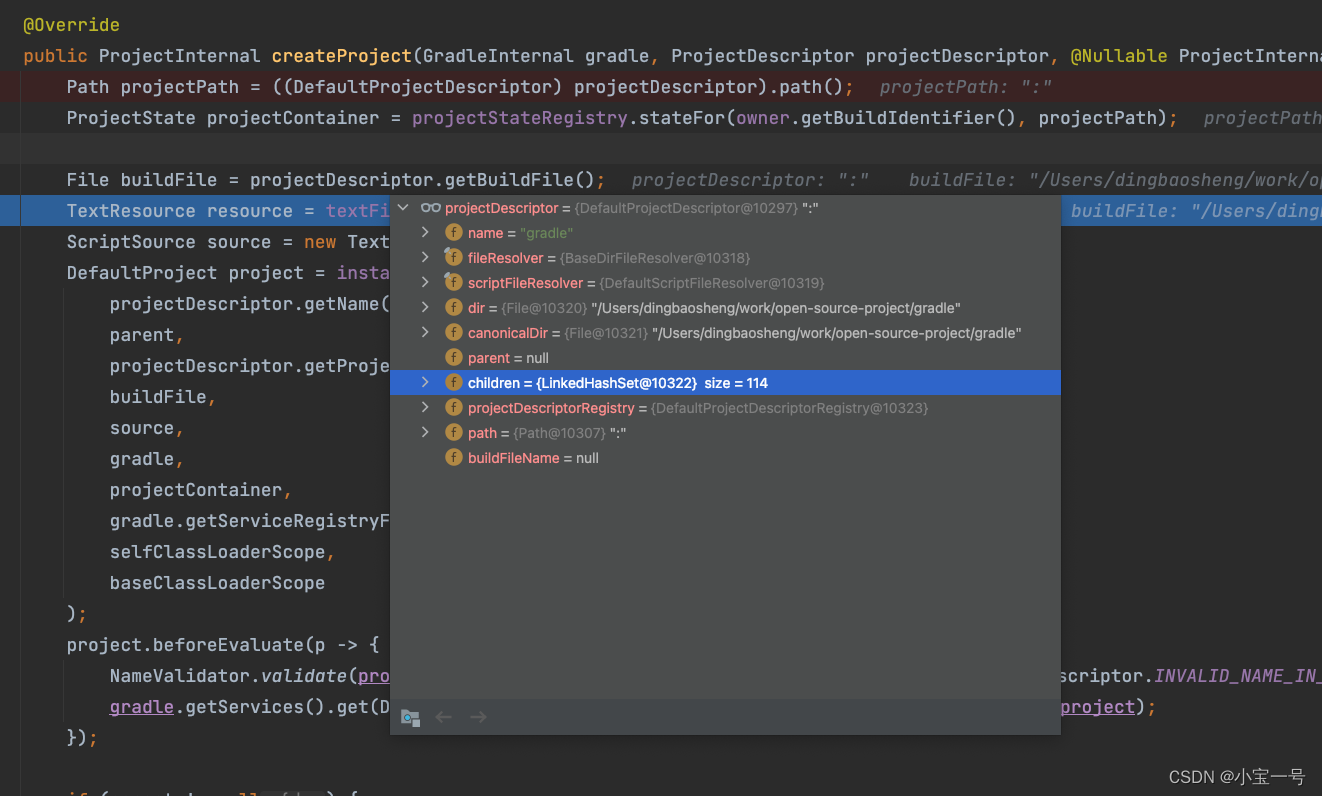Viewport: 1322px width, 796px height.
Task: Select the parent = null row
Action: pyautogui.click(x=725, y=358)
